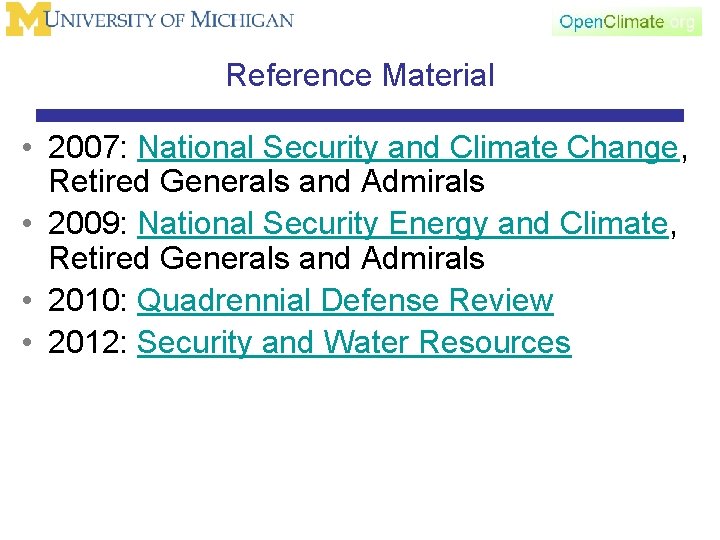Open National Security and Climate Change link

[408, 148]
